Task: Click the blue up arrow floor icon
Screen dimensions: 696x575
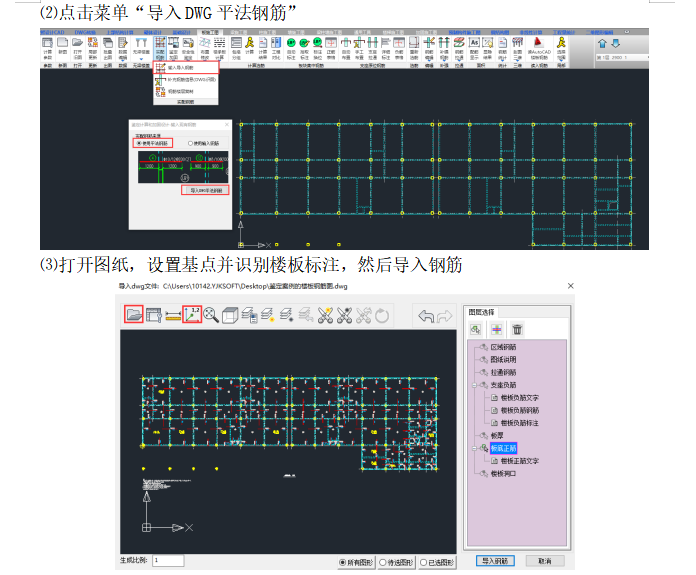Action: point(602,44)
